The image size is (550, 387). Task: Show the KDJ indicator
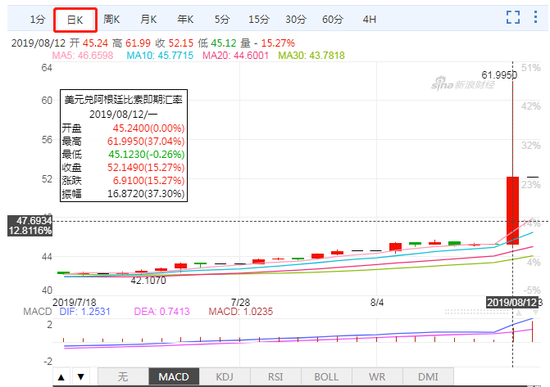click(x=224, y=377)
